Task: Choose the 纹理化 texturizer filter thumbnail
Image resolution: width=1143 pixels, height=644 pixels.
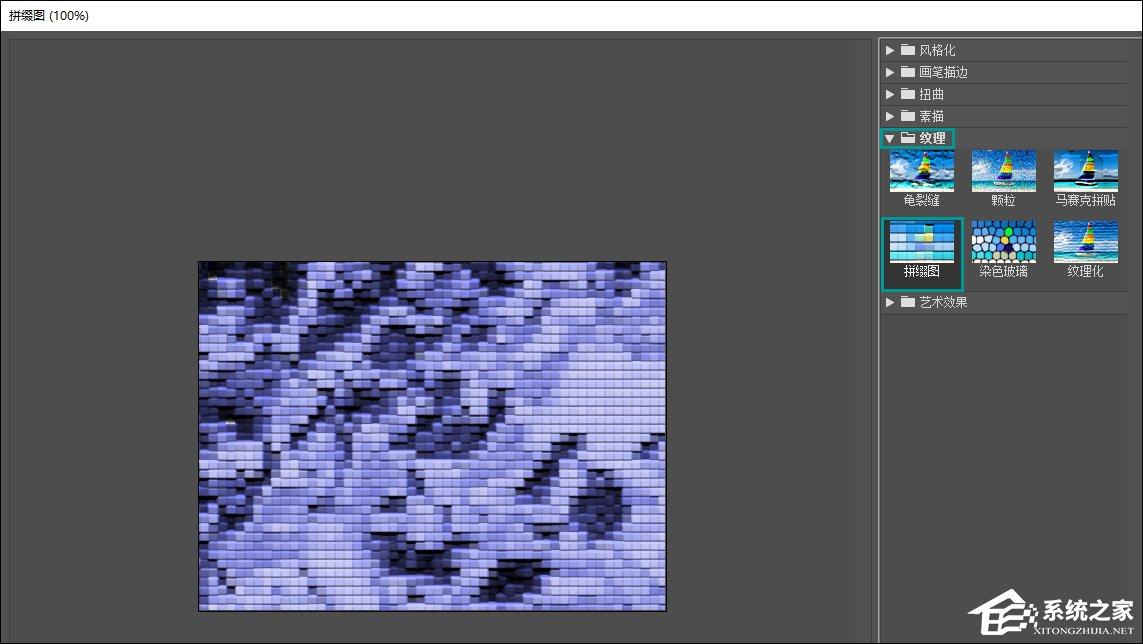Action: pos(1085,242)
